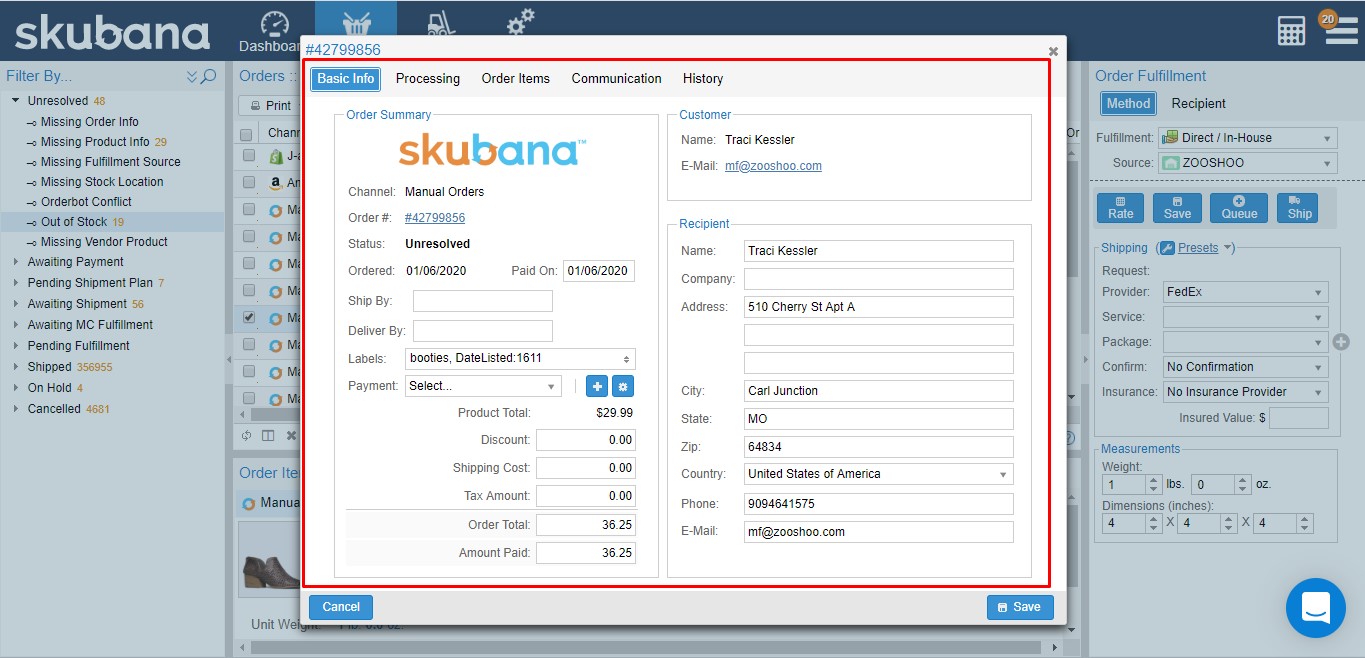Click the refresh icon below the orders grid
The image size is (1365, 658).
[x=247, y=436]
